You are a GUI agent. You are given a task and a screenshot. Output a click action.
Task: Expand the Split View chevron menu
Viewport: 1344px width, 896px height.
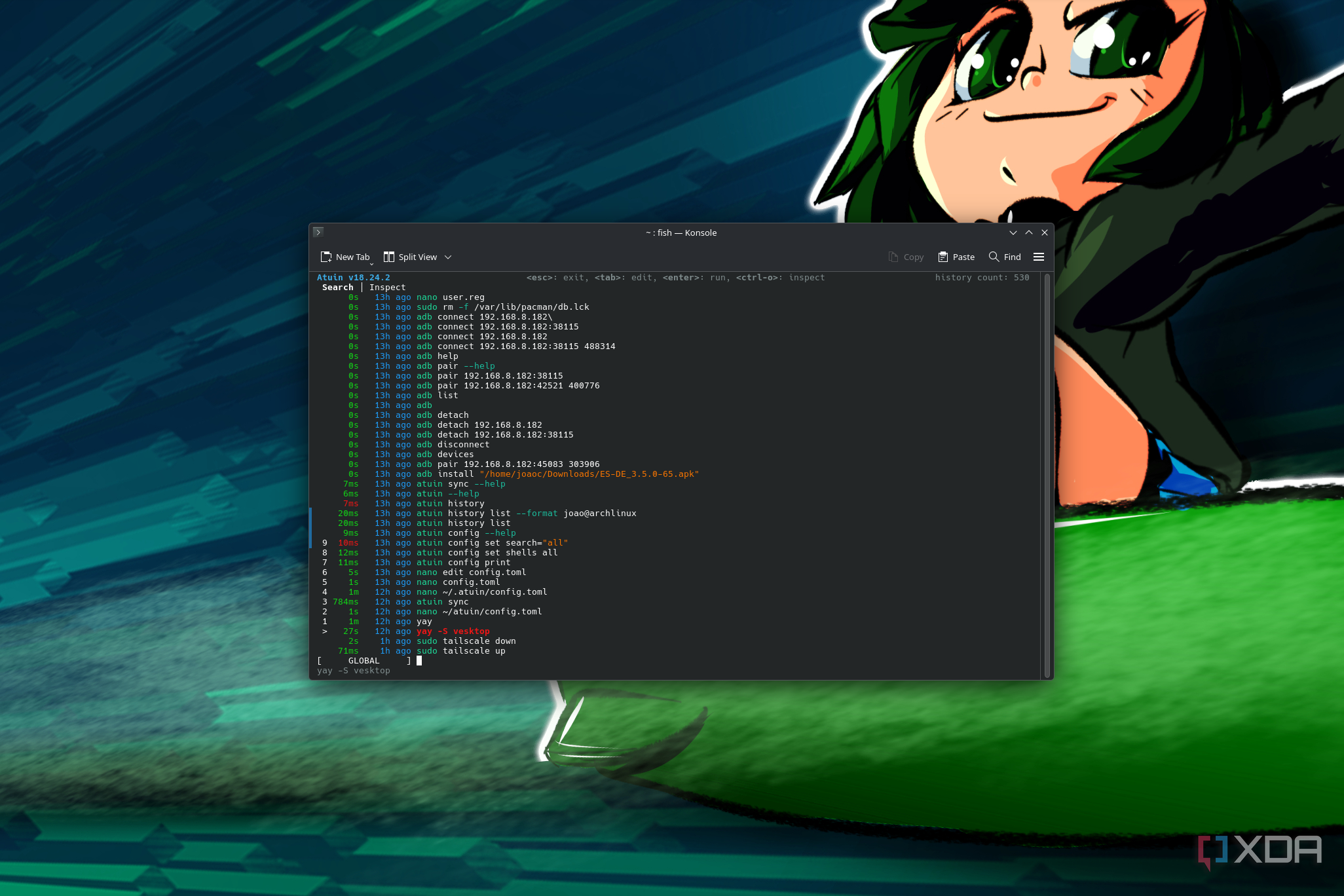click(x=448, y=257)
